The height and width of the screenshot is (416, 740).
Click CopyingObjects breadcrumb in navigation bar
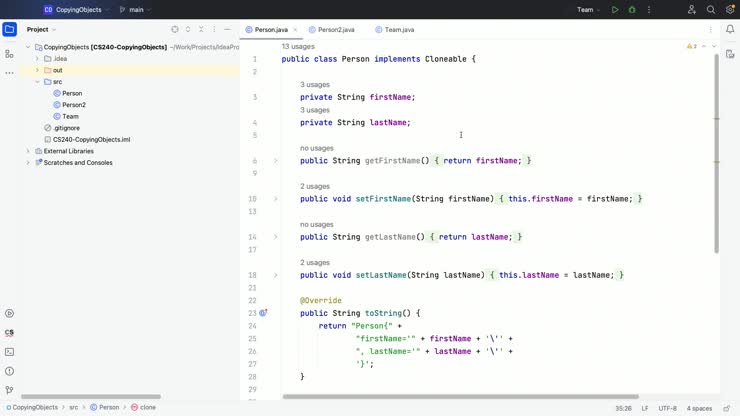point(32,407)
